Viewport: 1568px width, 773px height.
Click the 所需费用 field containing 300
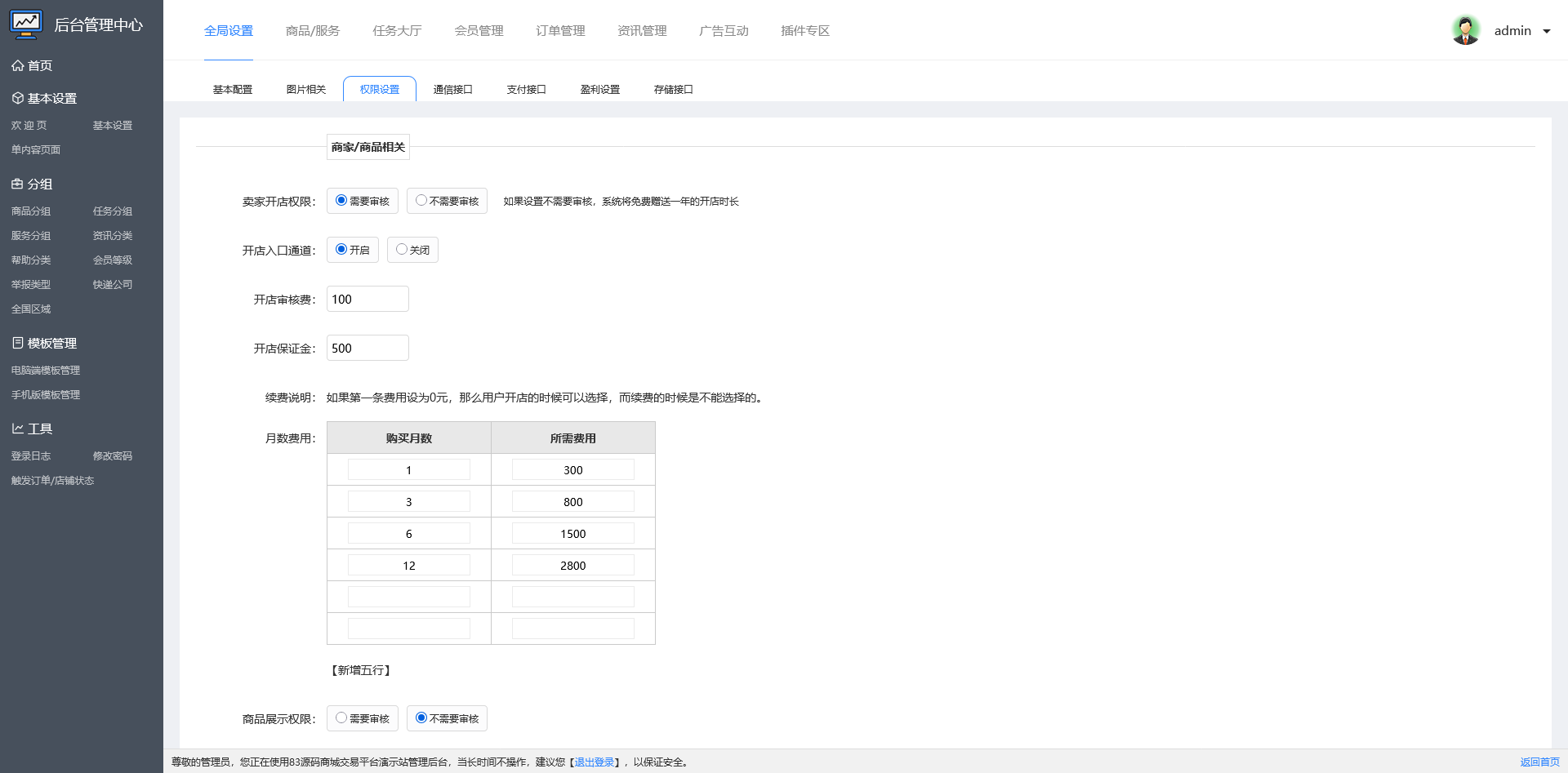[573, 469]
